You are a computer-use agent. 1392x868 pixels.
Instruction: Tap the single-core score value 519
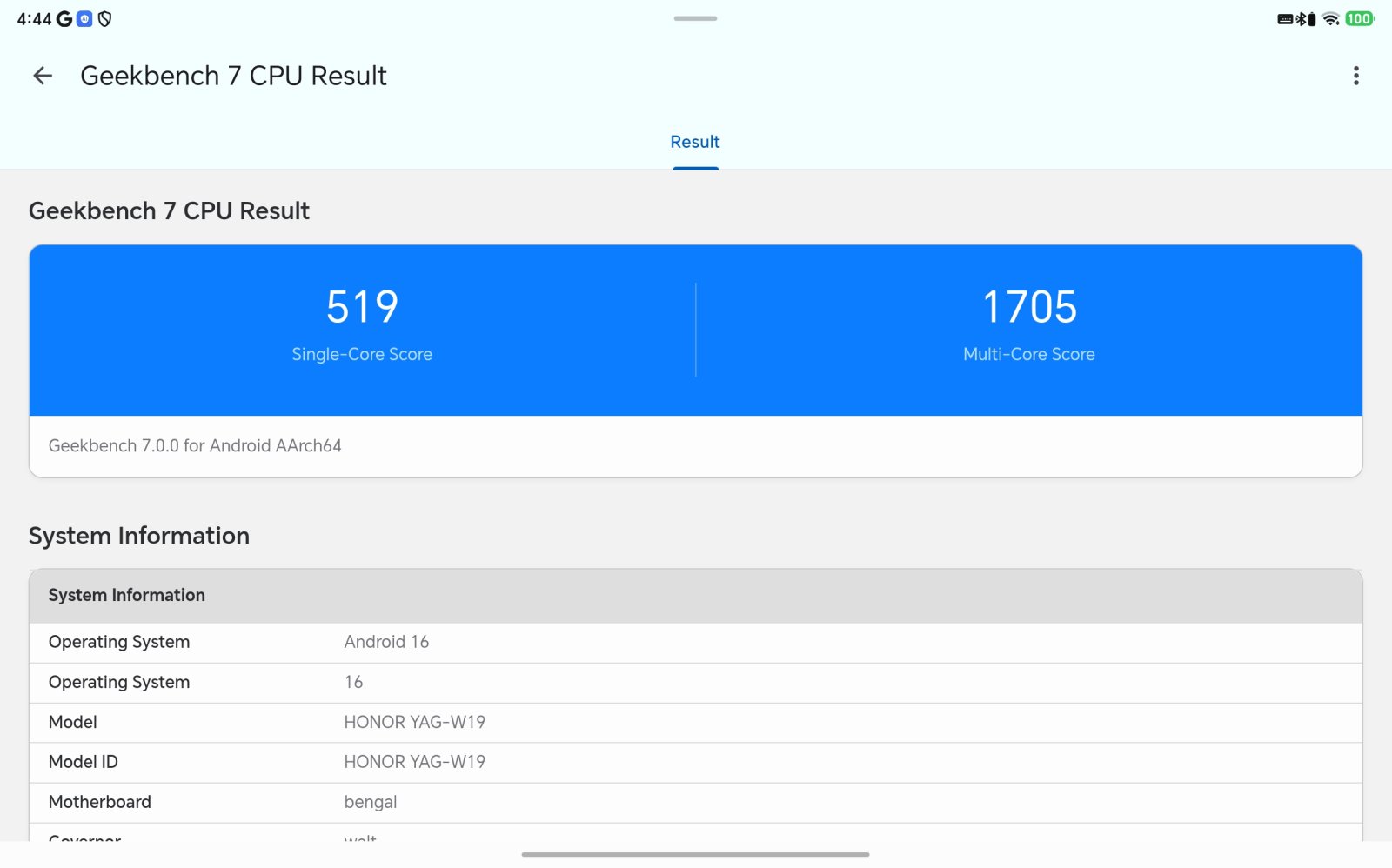(x=362, y=307)
